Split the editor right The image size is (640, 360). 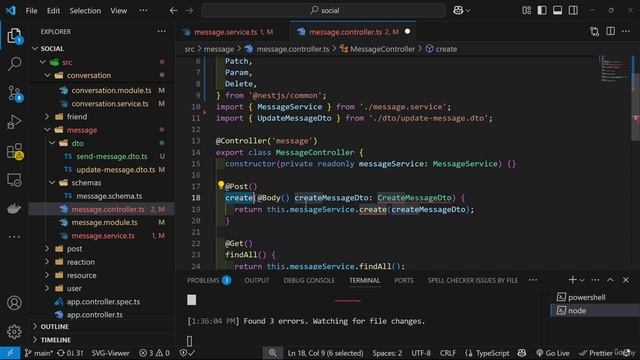pyautogui.click(x=610, y=31)
